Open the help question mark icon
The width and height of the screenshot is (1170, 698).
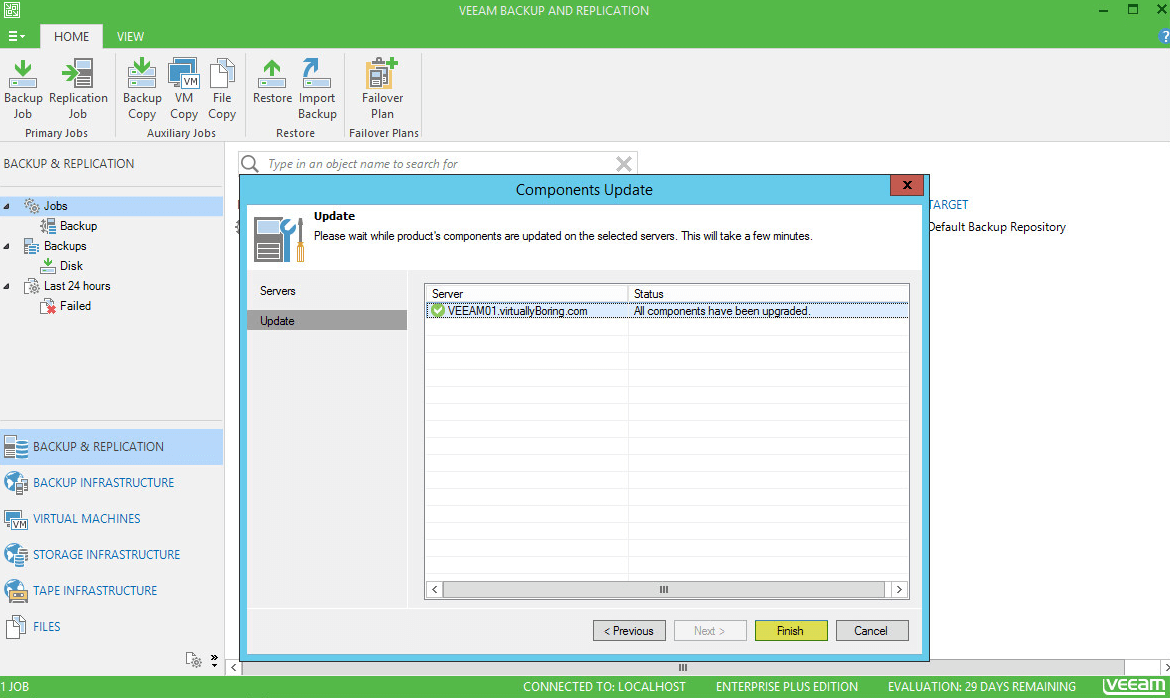(1164, 36)
